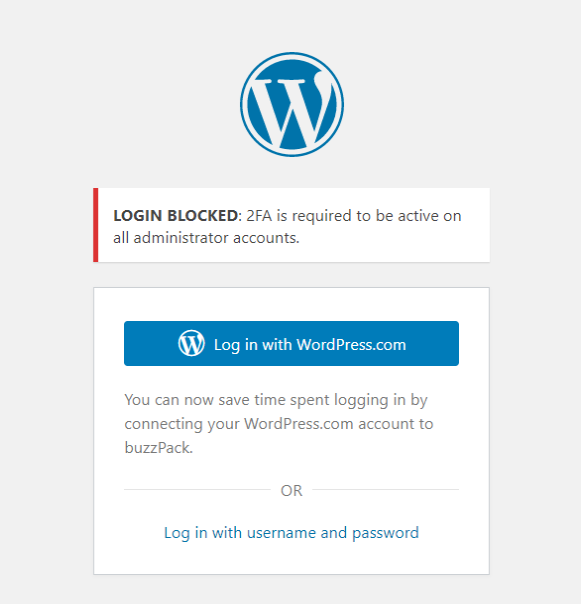This screenshot has height=604, width=581.
Task: Click the divider line left of OR
Action: coord(197,490)
